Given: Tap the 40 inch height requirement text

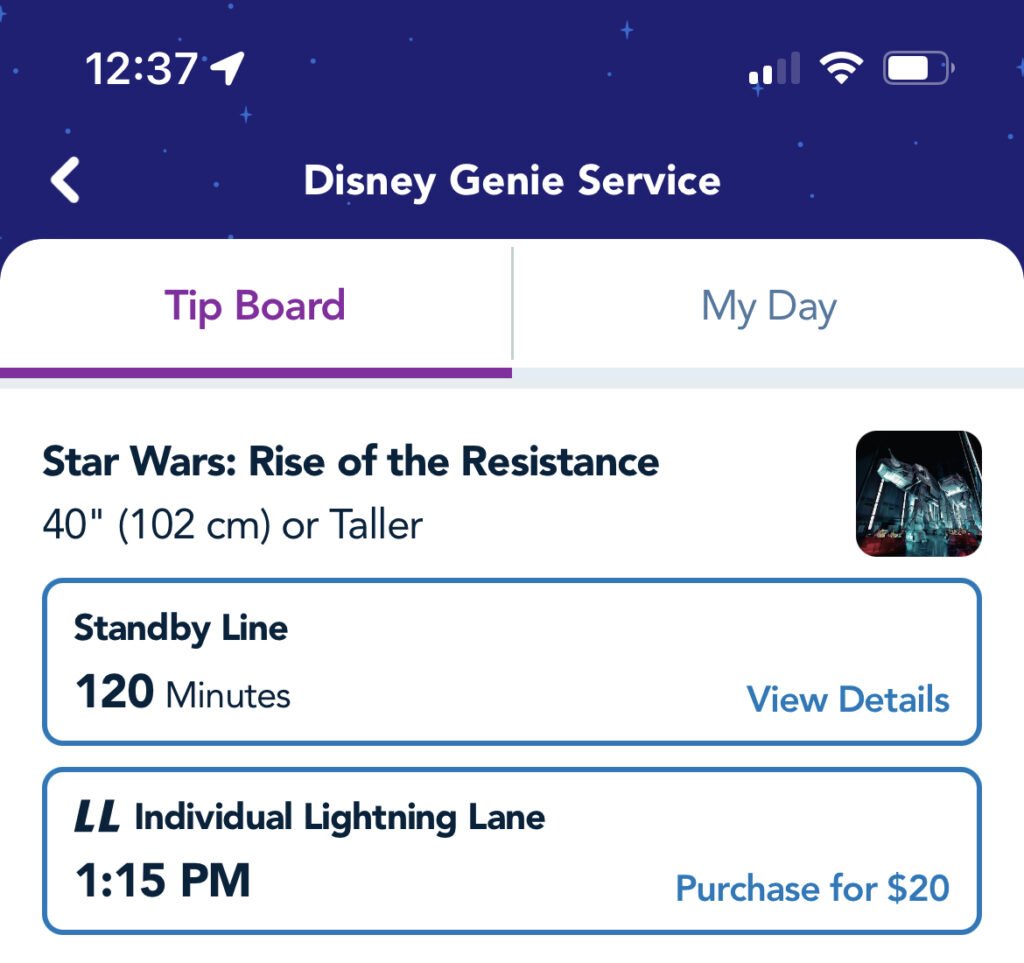Looking at the screenshot, I should tap(232, 524).
